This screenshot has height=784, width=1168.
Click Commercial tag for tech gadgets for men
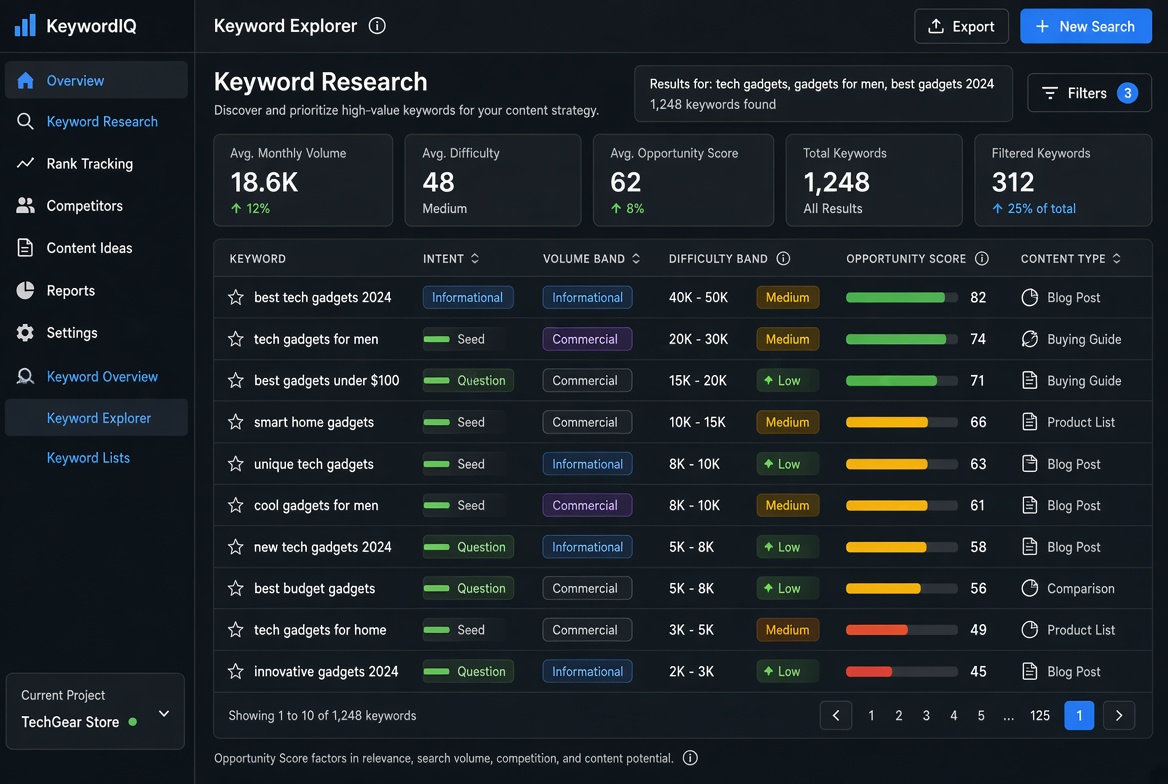click(587, 339)
